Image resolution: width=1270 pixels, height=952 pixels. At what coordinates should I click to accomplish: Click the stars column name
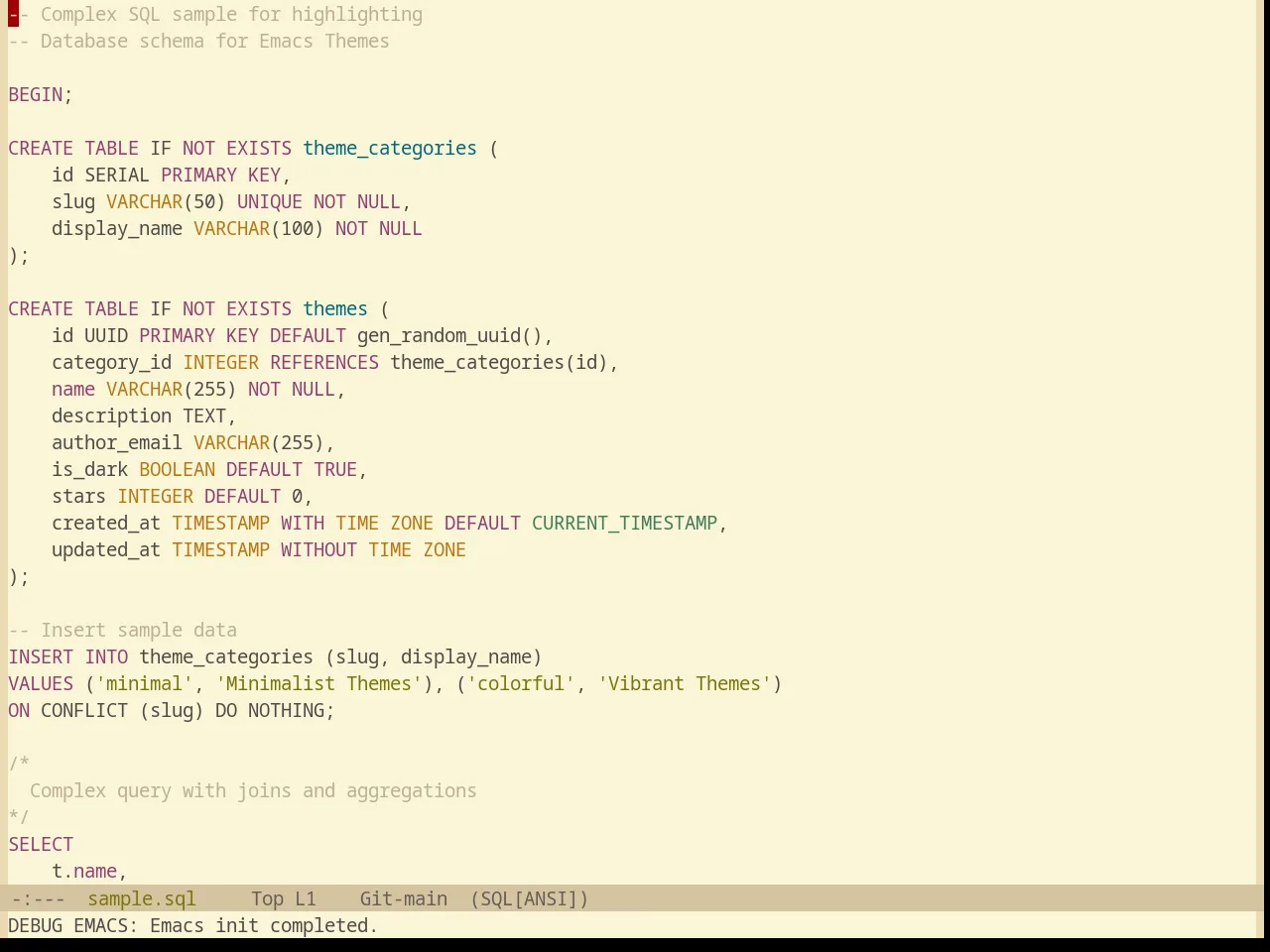[x=79, y=496]
